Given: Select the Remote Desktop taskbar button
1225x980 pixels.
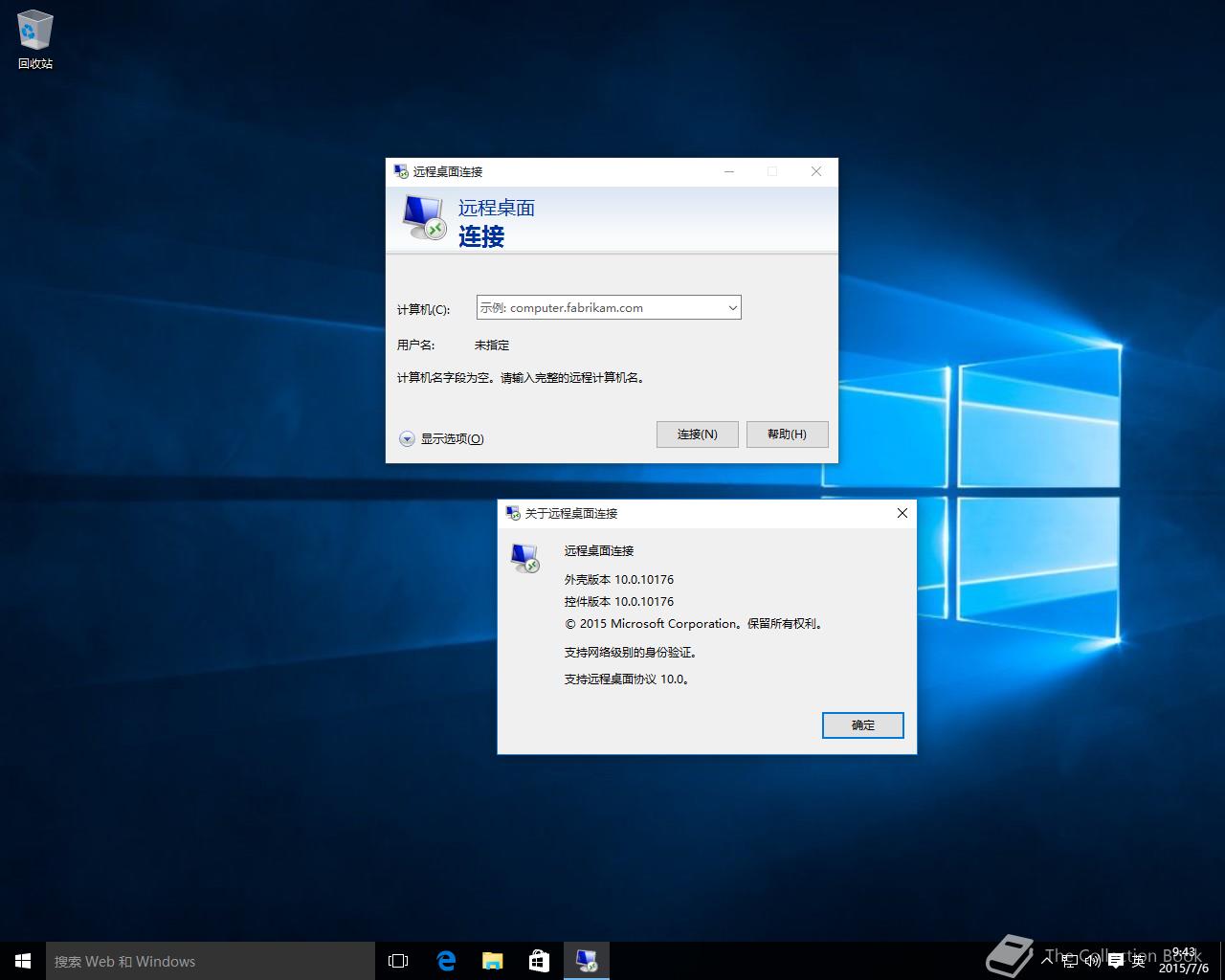Looking at the screenshot, I should (587, 961).
